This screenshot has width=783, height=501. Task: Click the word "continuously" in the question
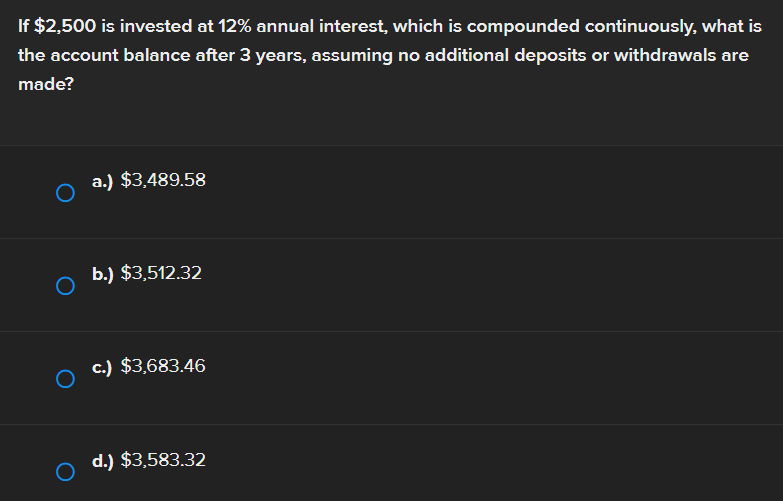[x=625, y=26]
